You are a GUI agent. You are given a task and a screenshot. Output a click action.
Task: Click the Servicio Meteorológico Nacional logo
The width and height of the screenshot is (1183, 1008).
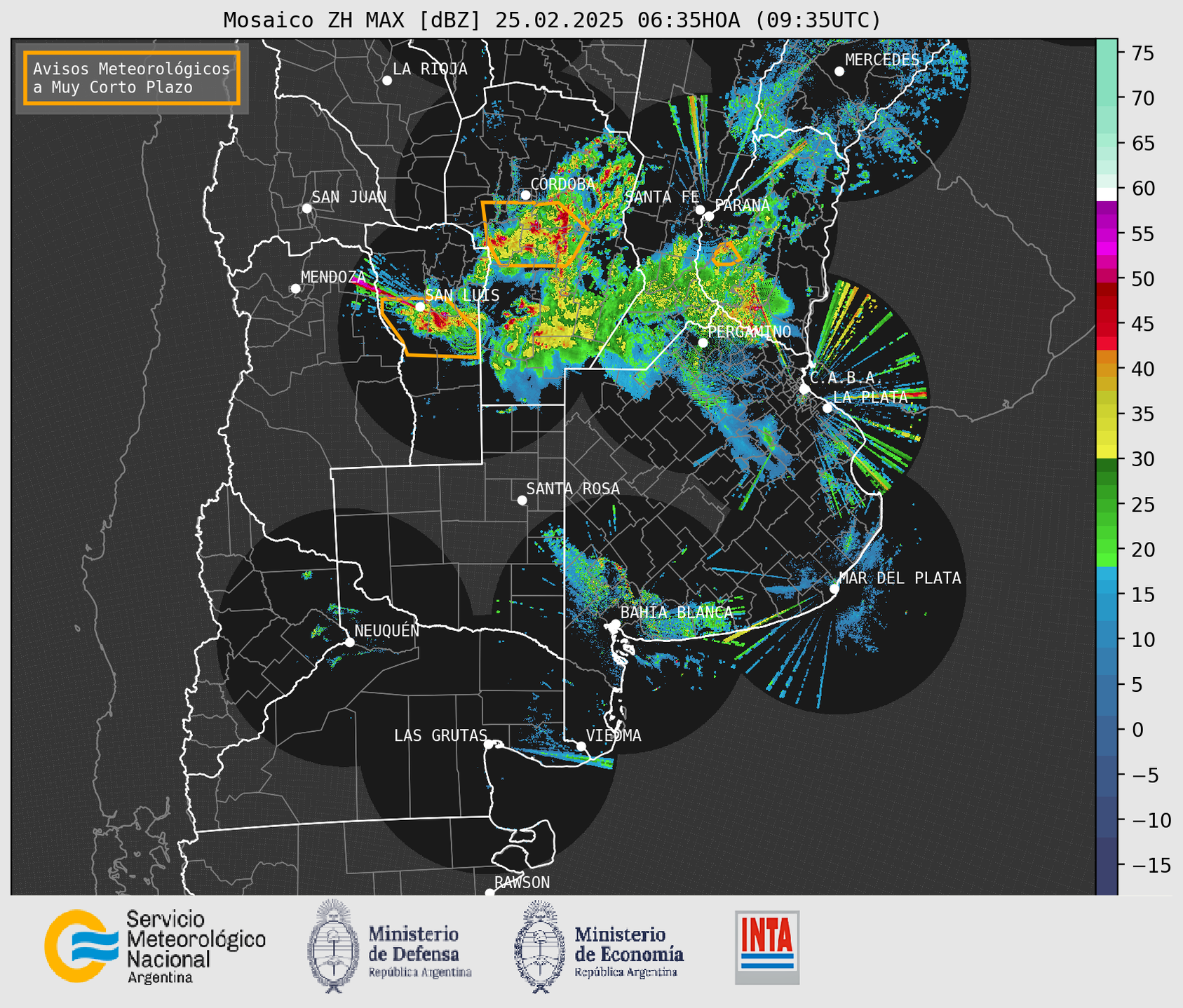tap(155, 946)
